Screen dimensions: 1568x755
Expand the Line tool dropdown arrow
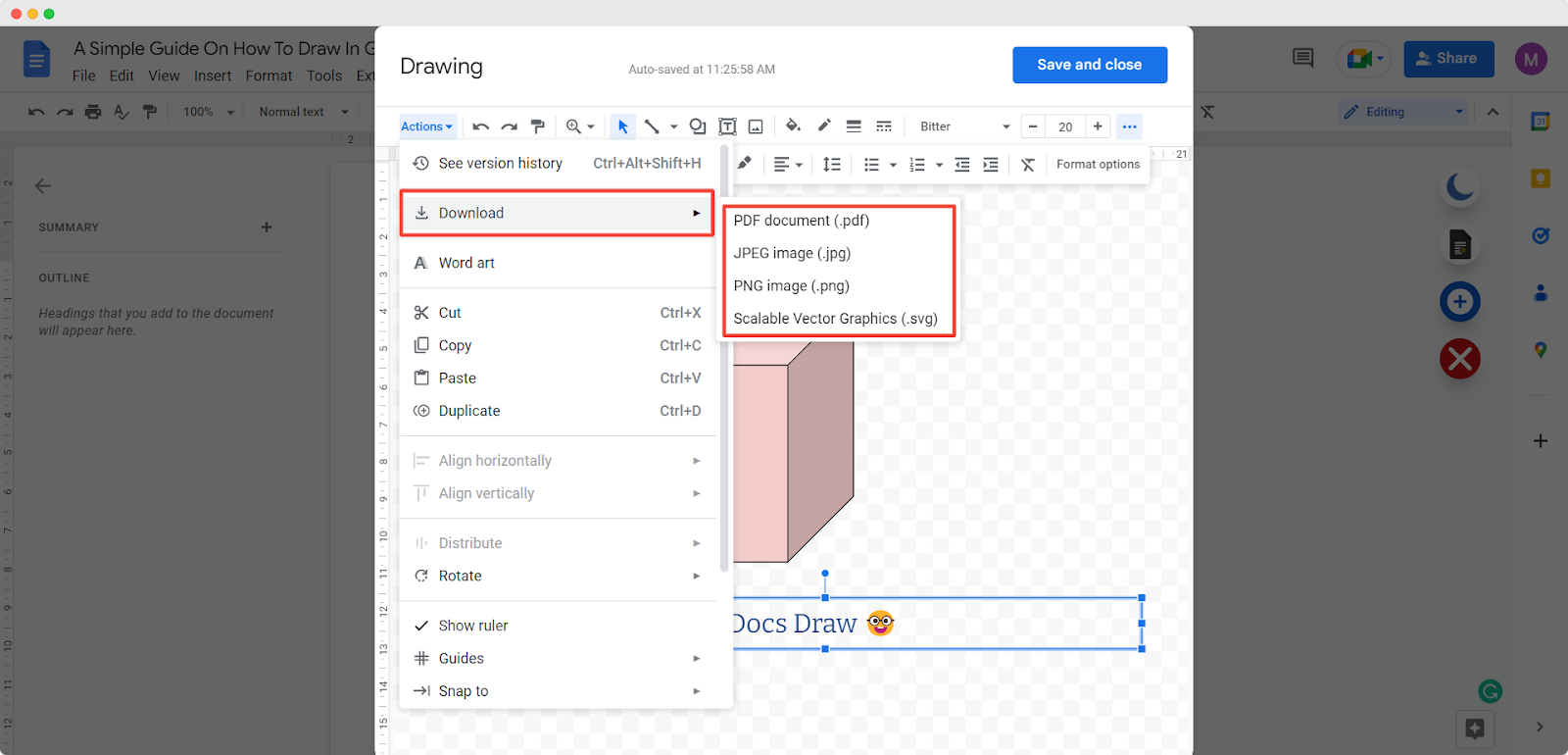[673, 126]
